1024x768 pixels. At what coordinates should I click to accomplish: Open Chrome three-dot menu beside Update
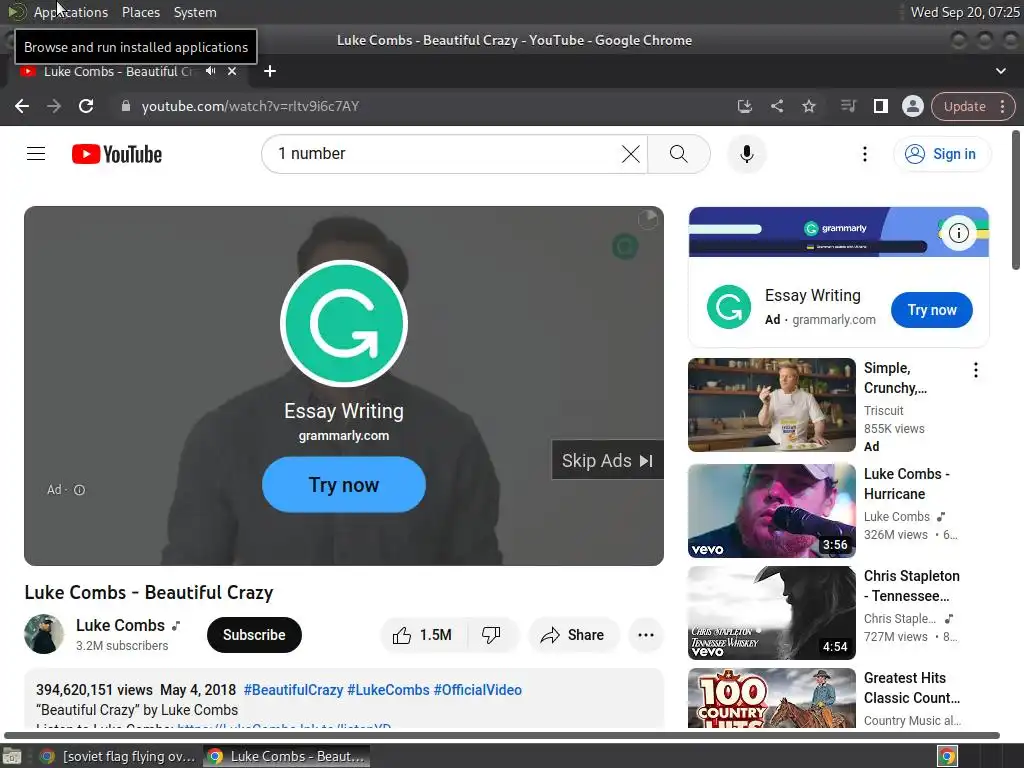pyautogui.click(x=1002, y=106)
